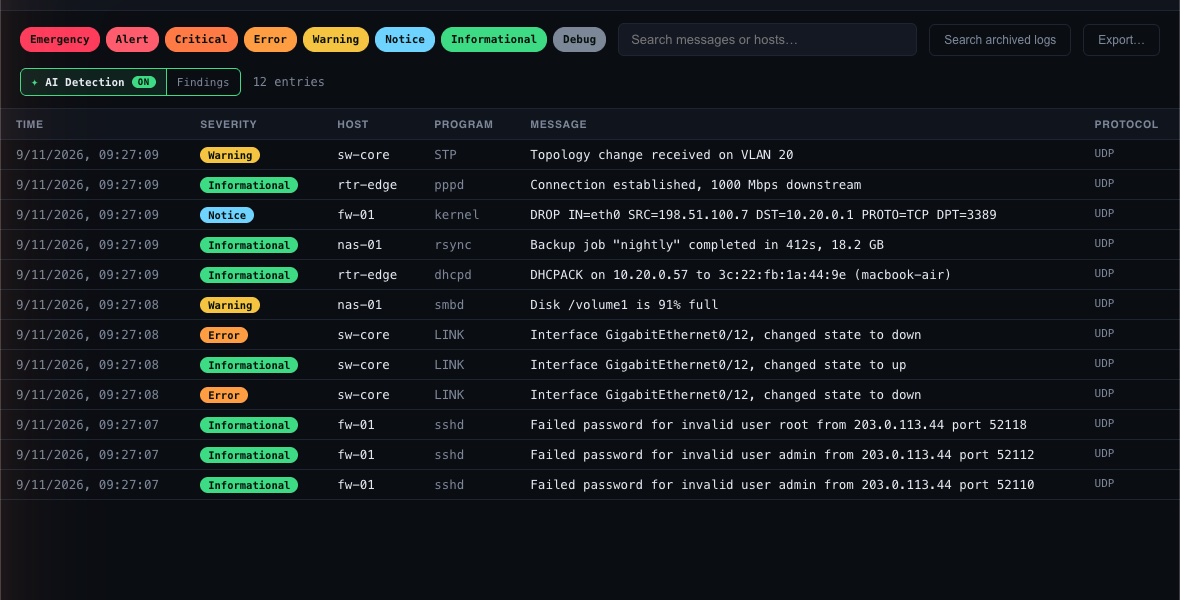Sort by the TIME column header
Image resolution: width=1180 pixels, height=600 pixels.
(x=29, y=124)
